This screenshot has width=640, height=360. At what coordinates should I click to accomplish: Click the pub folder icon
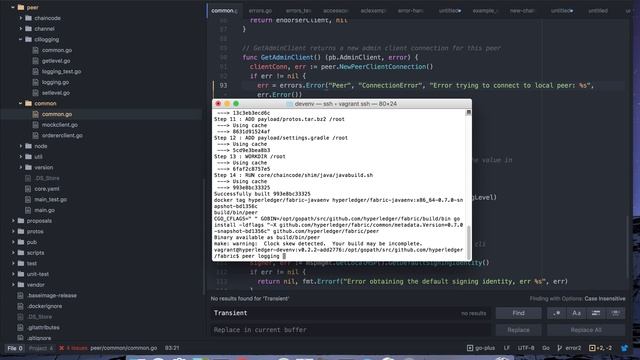click(x=21, y=242)
